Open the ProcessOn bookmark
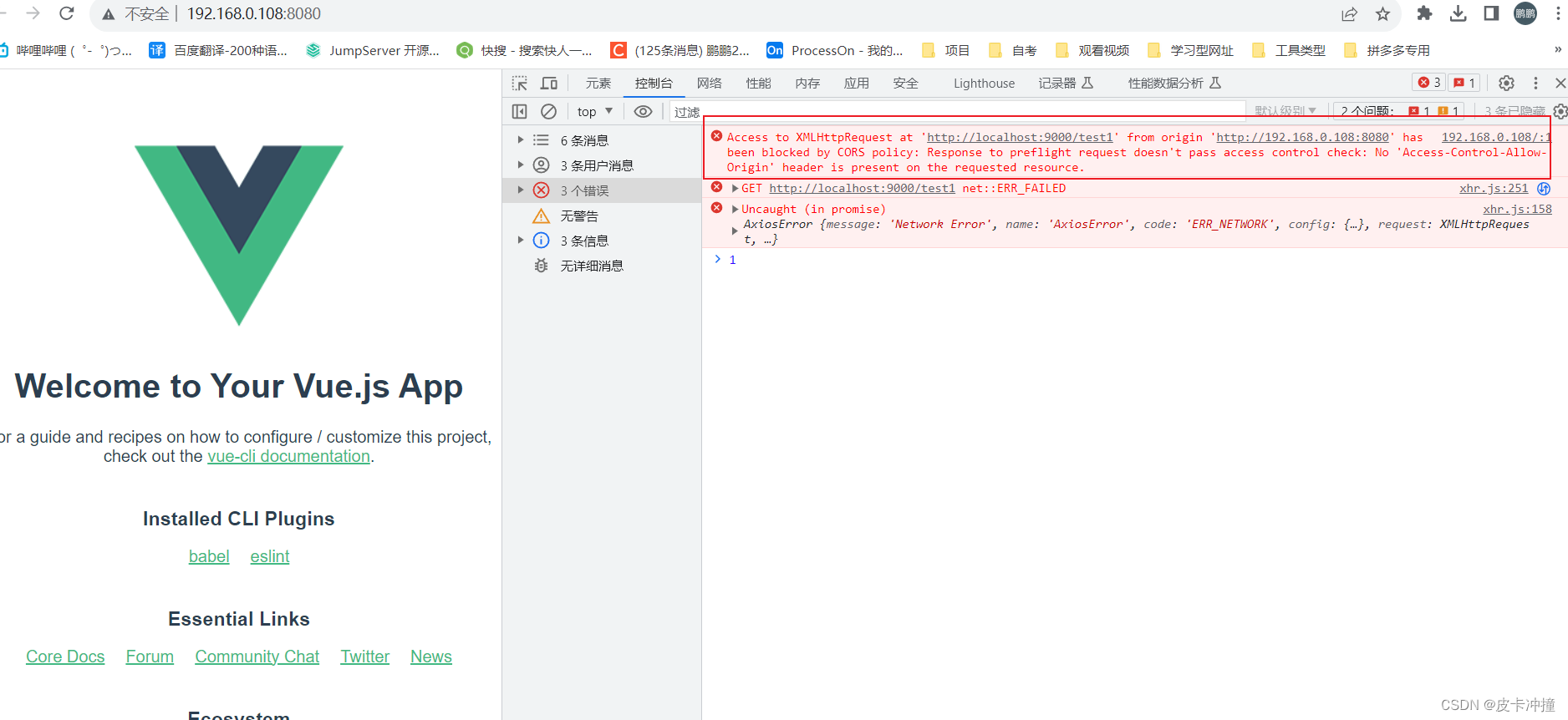 coord(835,50)
